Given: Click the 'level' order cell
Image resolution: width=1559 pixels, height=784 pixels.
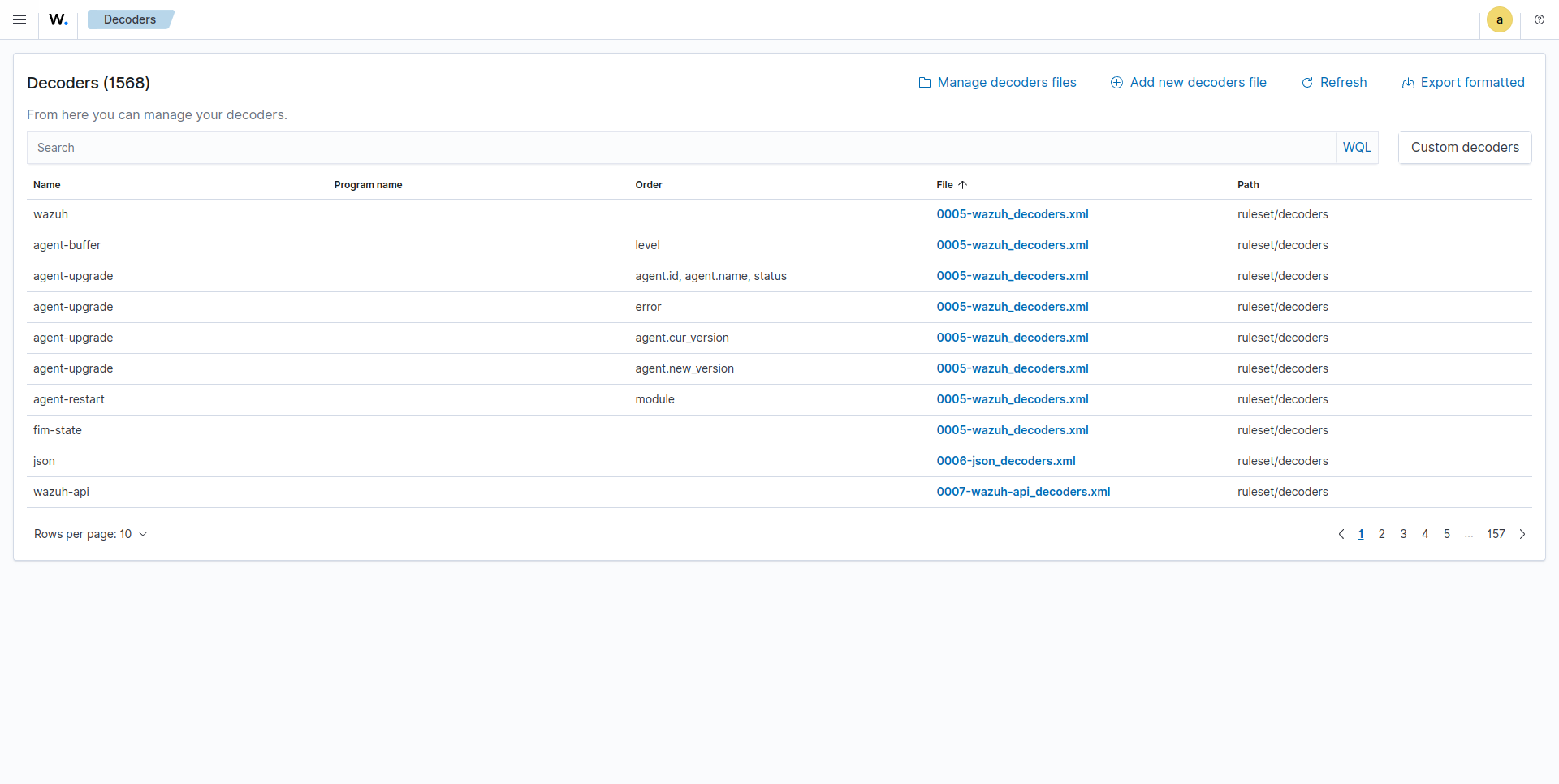Looking at the screenshot, I should point(647,245).
